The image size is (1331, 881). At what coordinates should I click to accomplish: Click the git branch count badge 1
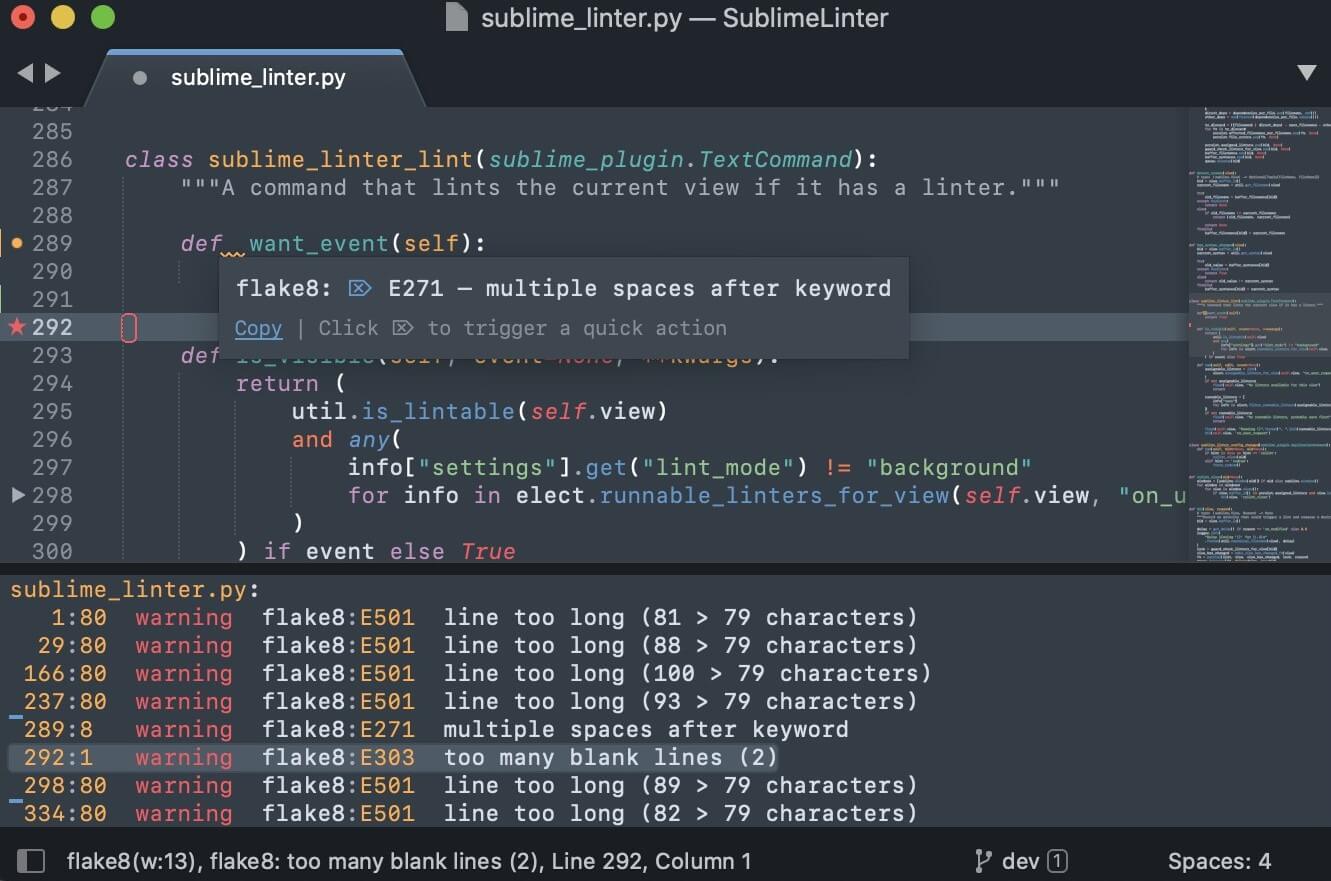point(1058,861)
